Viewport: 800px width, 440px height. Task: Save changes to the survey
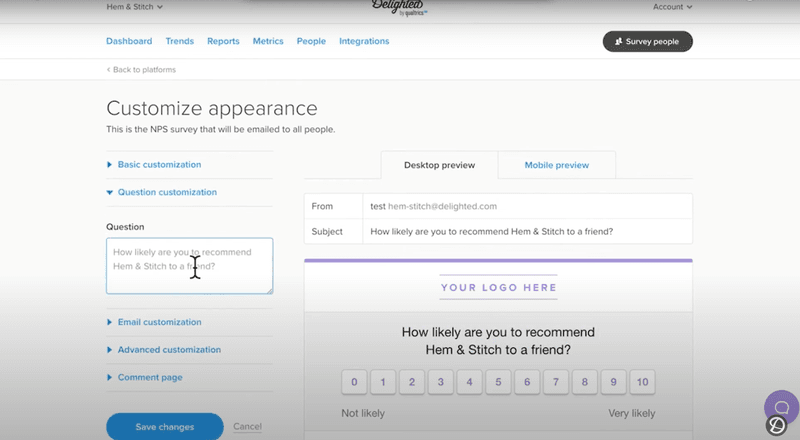click(x=165, y=426)
